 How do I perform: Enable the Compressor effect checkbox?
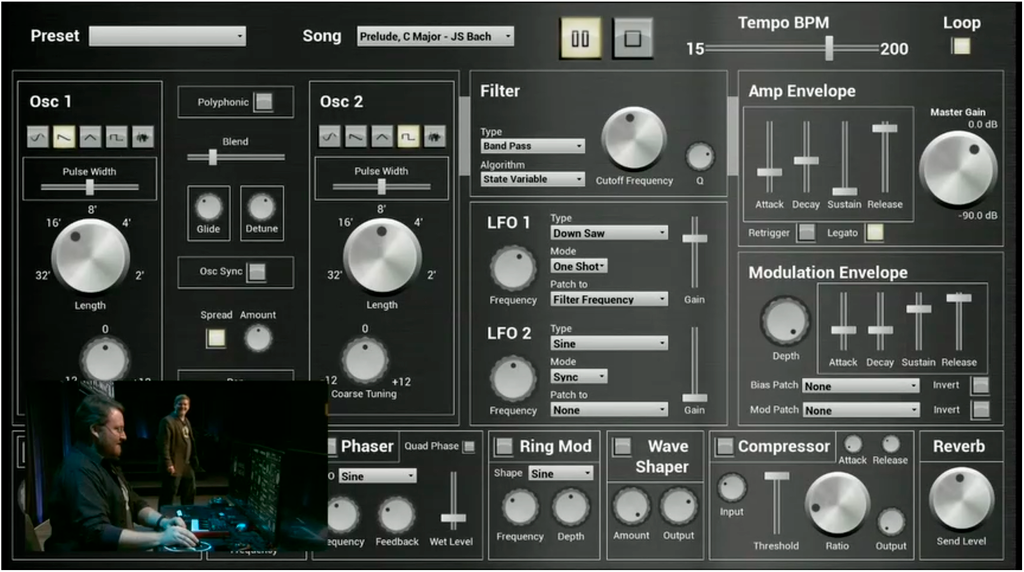tap(724, 446)
